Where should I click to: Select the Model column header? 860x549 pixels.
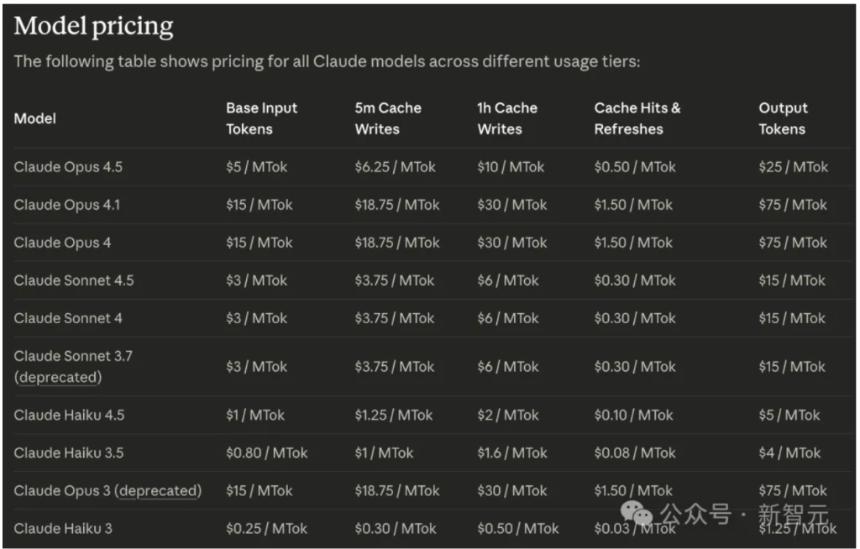(35, 118)
